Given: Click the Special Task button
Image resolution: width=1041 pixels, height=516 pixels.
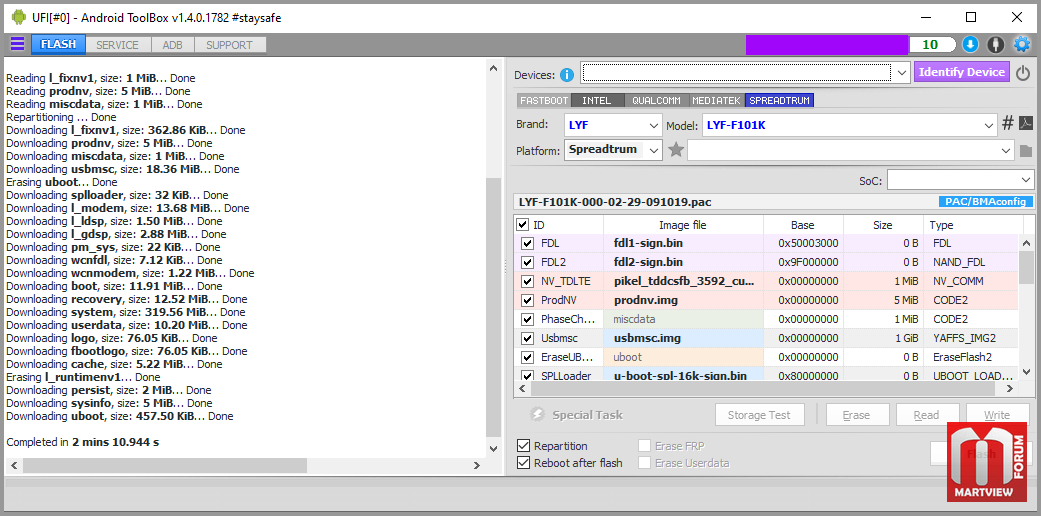Looking at the screenshot, I should pos(576,415).
